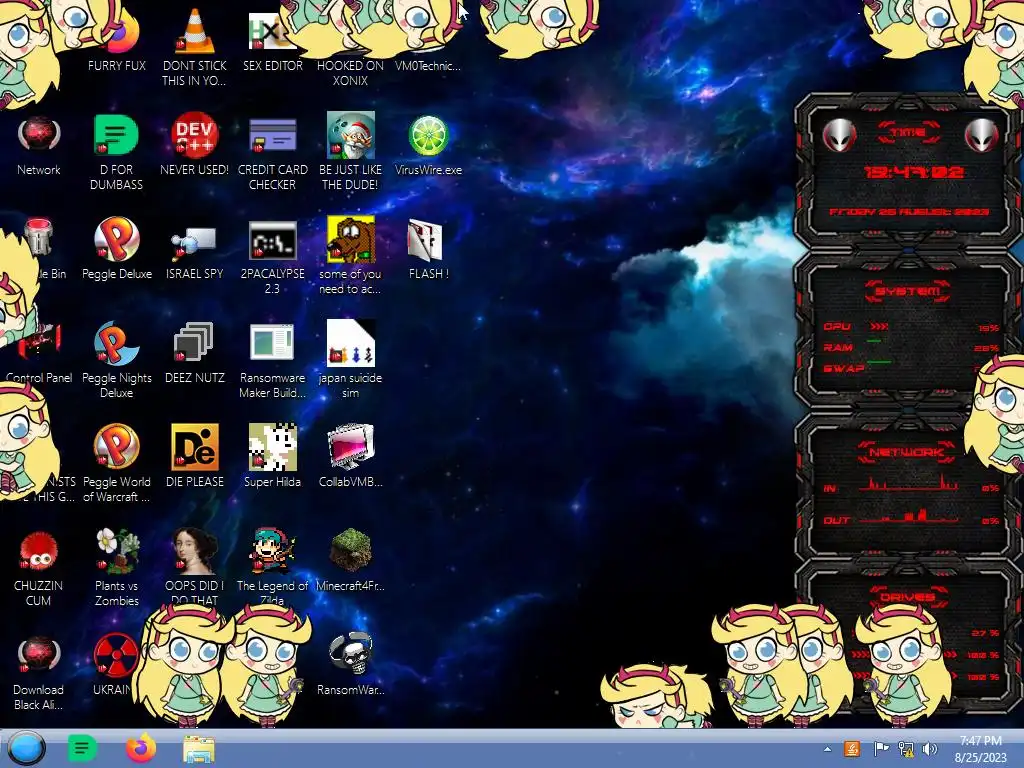Launch Firefox from the taskbar
Screen dimensions: 1024x768
tap(140, 748)
